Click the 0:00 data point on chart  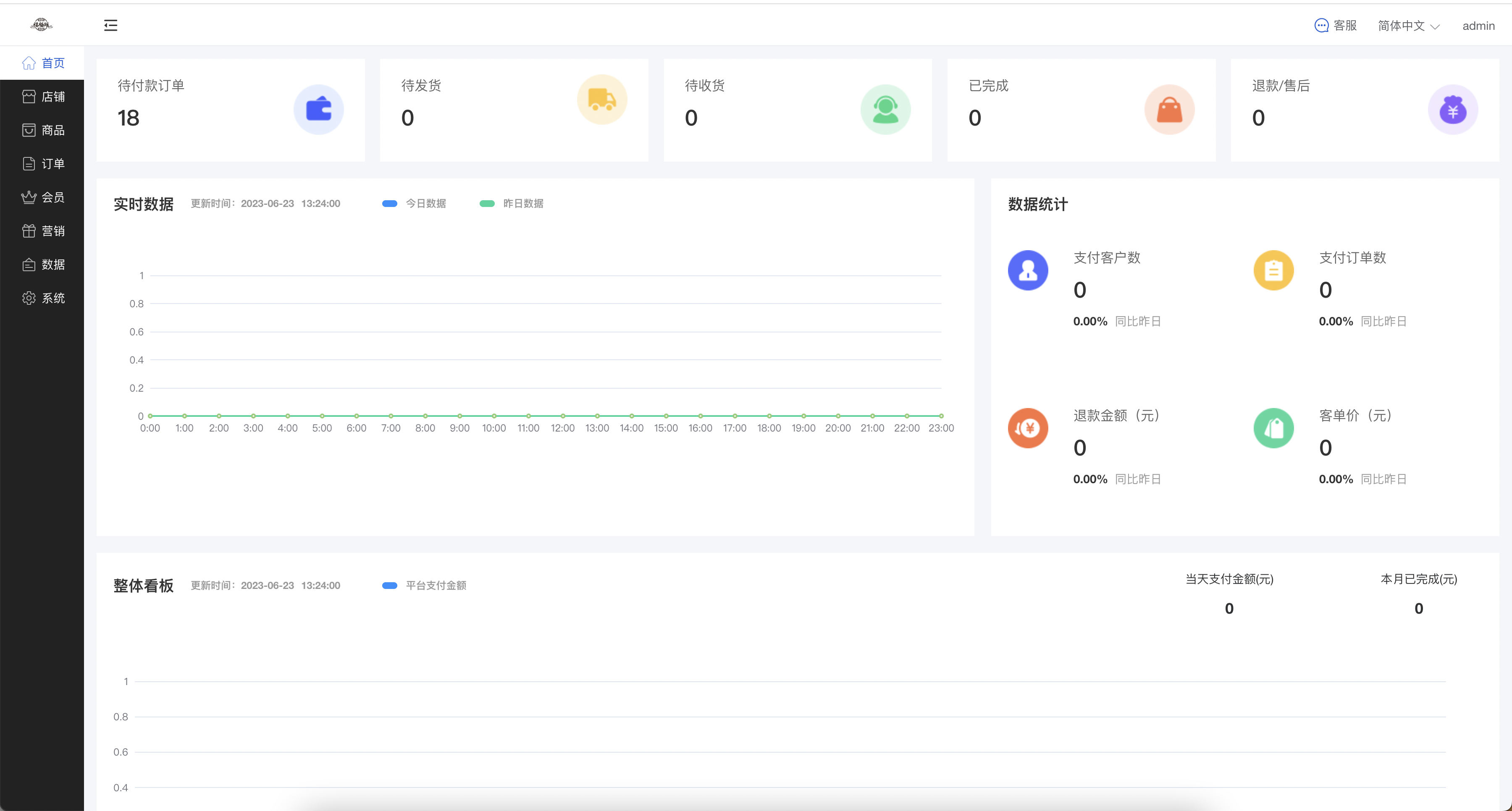(x=150, y=416)
